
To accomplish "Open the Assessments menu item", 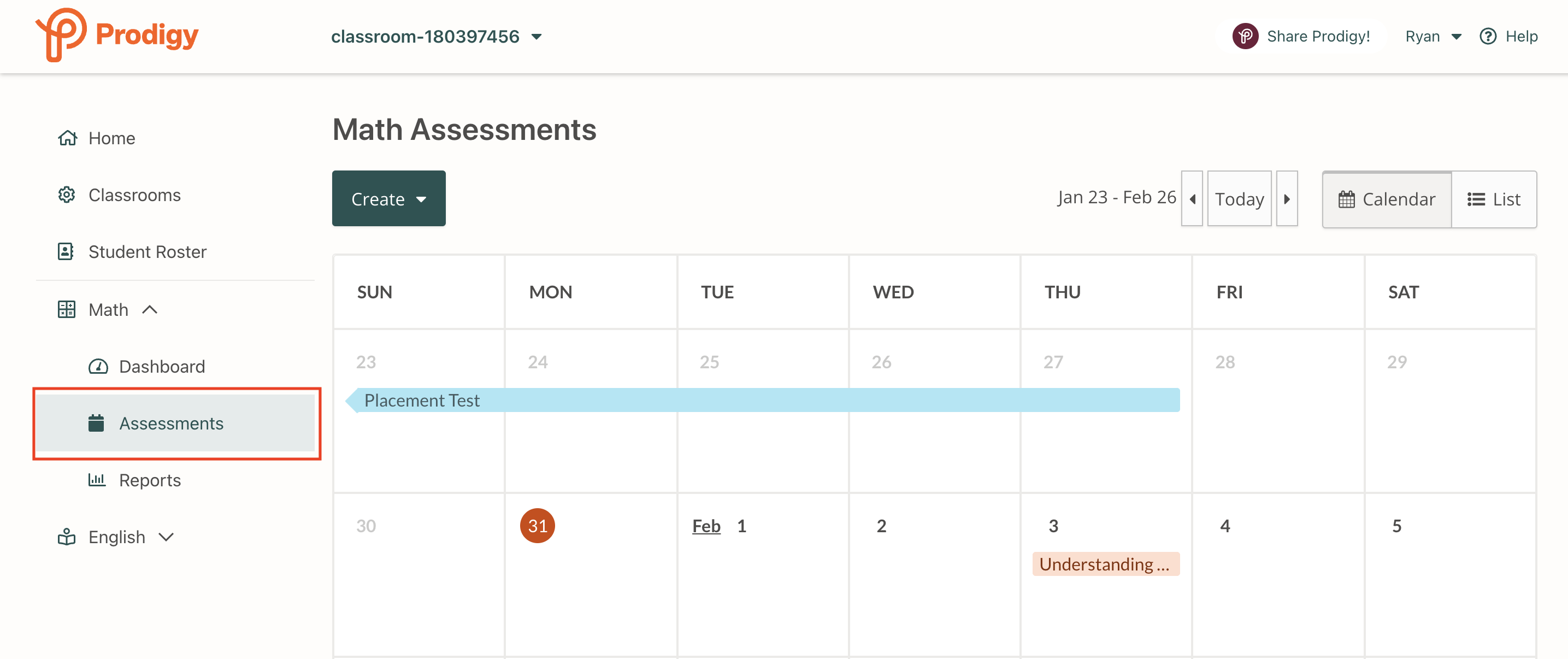I will (171, 423).
